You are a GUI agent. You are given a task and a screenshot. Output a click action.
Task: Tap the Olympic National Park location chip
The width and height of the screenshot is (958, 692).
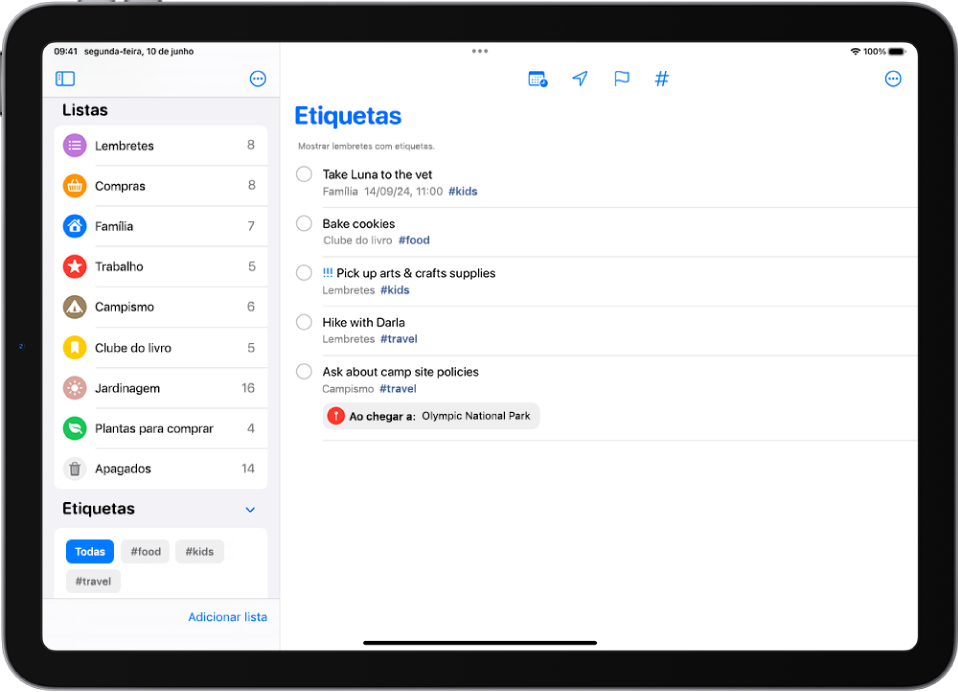432,416
